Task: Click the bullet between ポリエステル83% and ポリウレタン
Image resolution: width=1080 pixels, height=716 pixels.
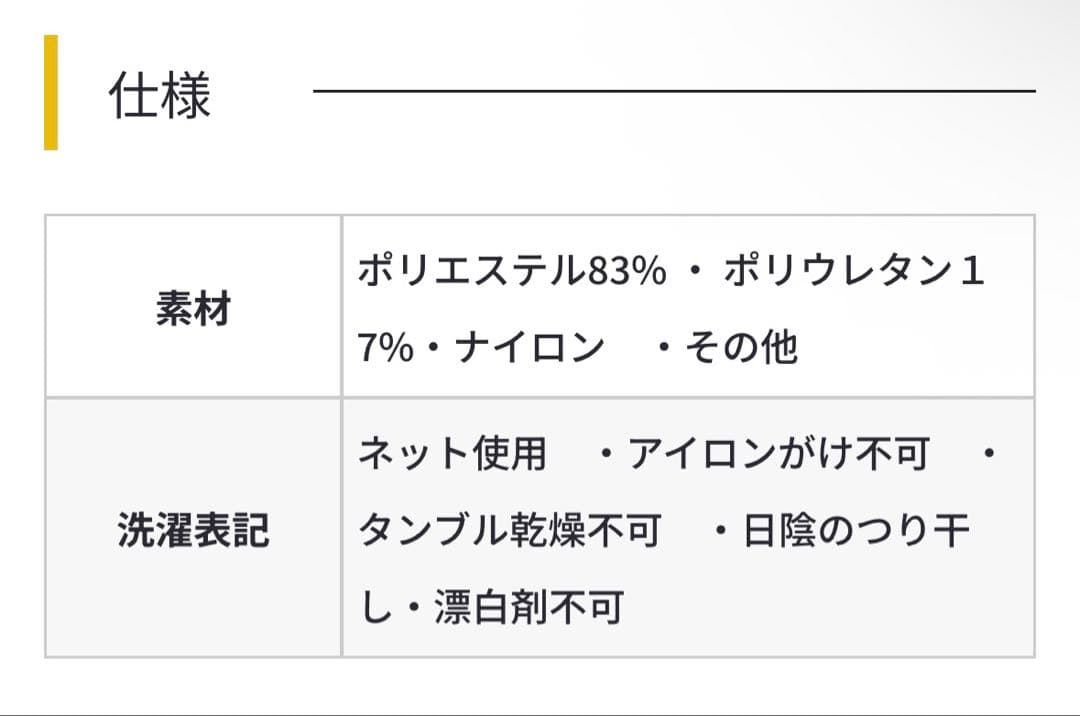Action: pyautogui.click(x=696, y=272)
